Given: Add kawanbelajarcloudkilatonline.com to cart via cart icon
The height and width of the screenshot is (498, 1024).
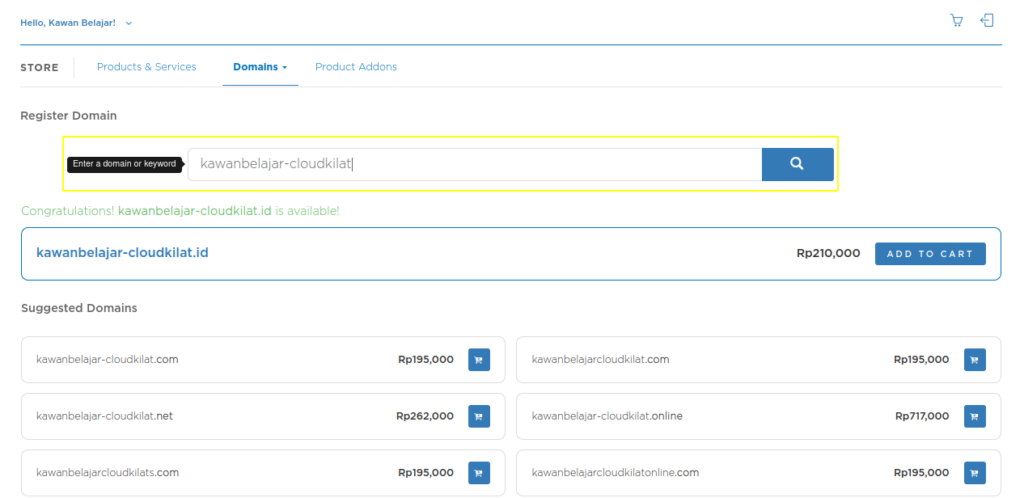Looking at the screenshot, I should pos(974,473).
